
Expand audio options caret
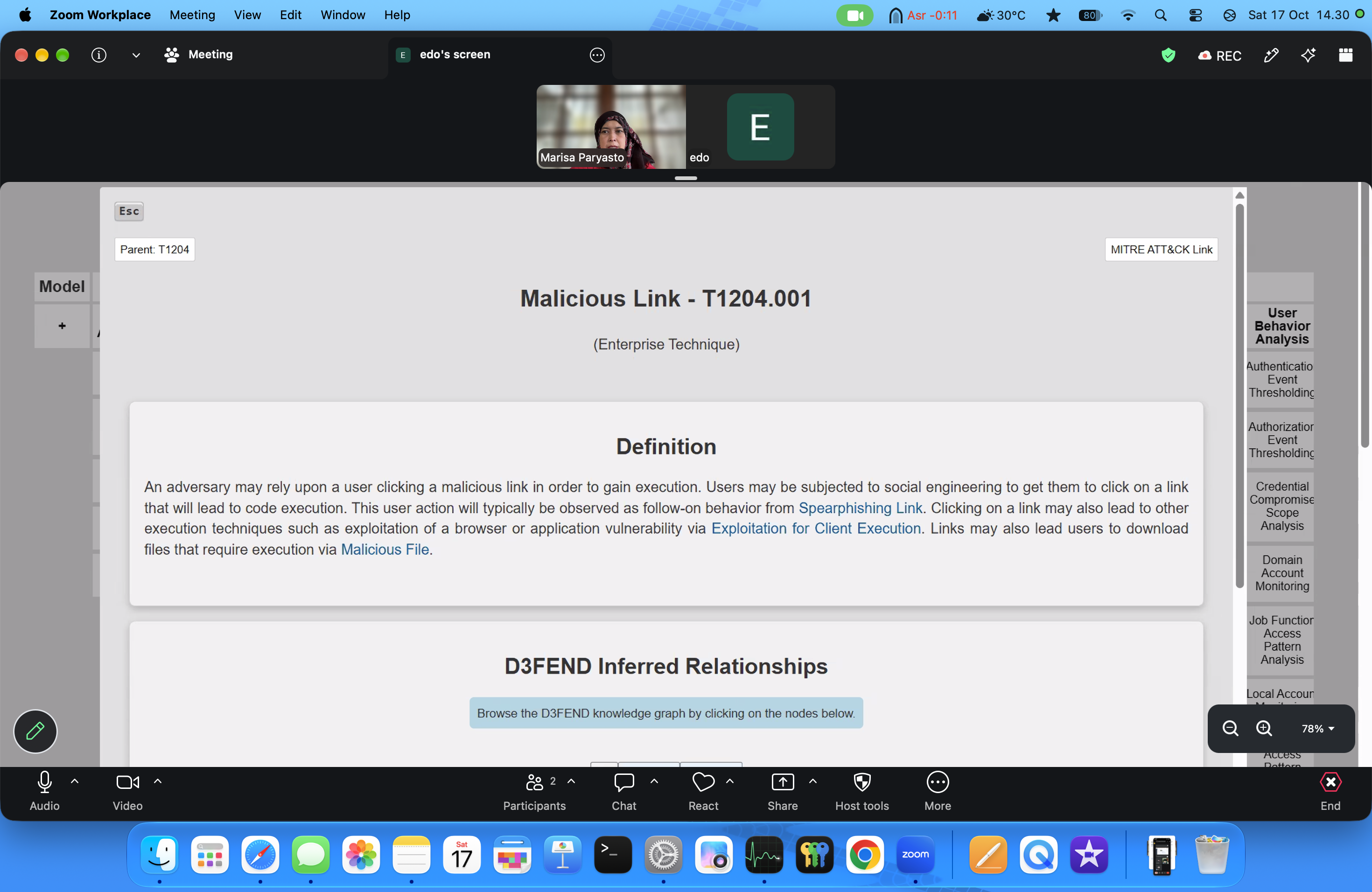(74, 781)
